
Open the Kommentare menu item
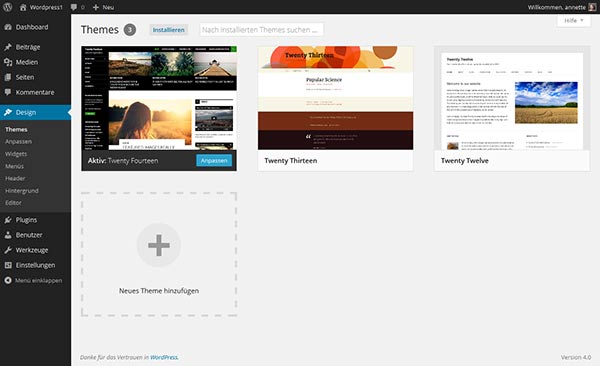[x=35, y=92]
